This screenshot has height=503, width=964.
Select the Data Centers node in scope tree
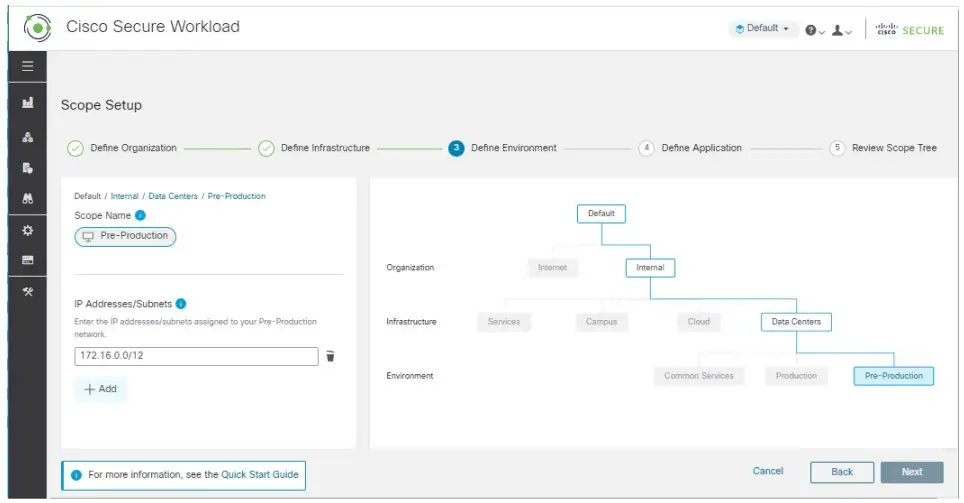(x=796, y=321)
